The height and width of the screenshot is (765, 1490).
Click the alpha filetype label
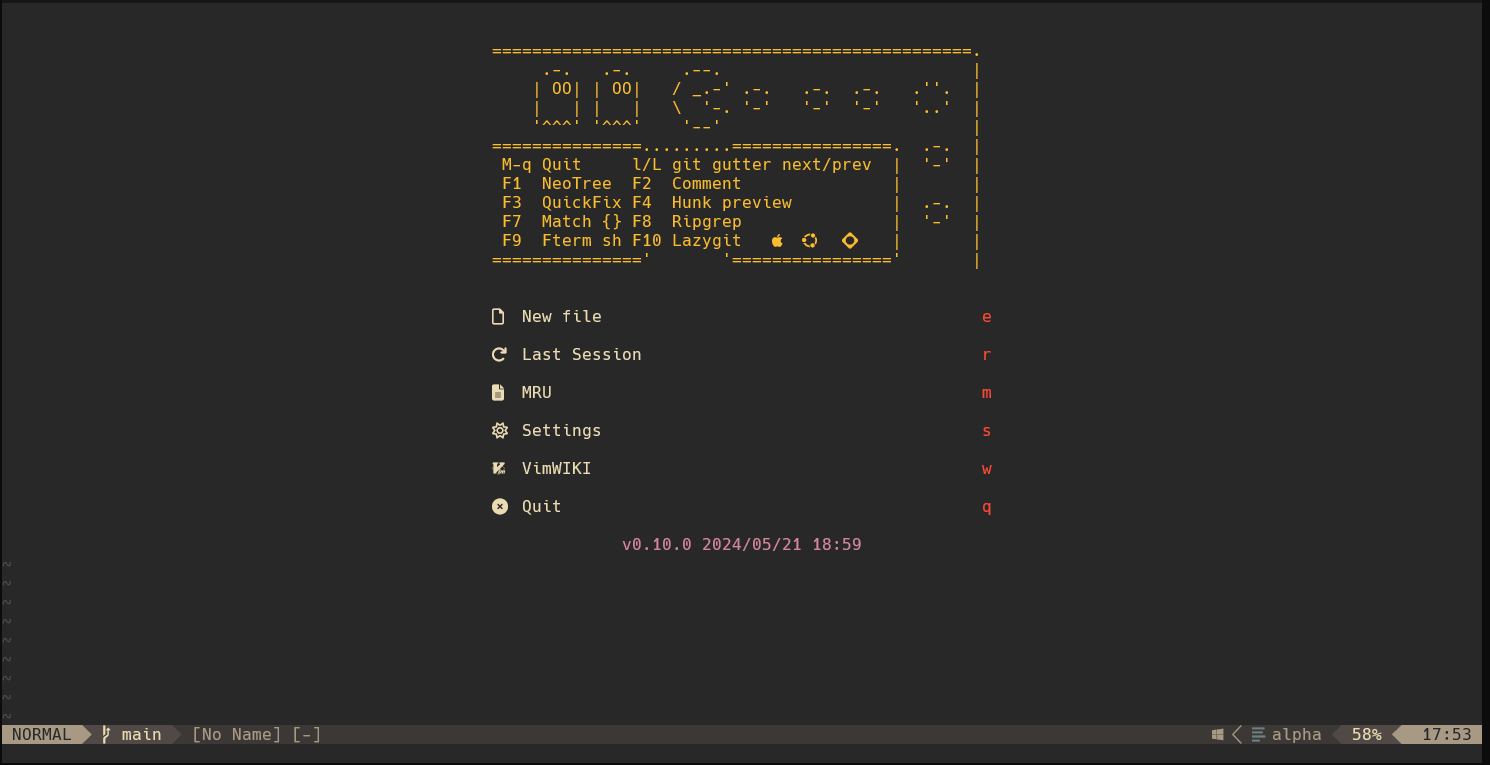[1297, 735]
